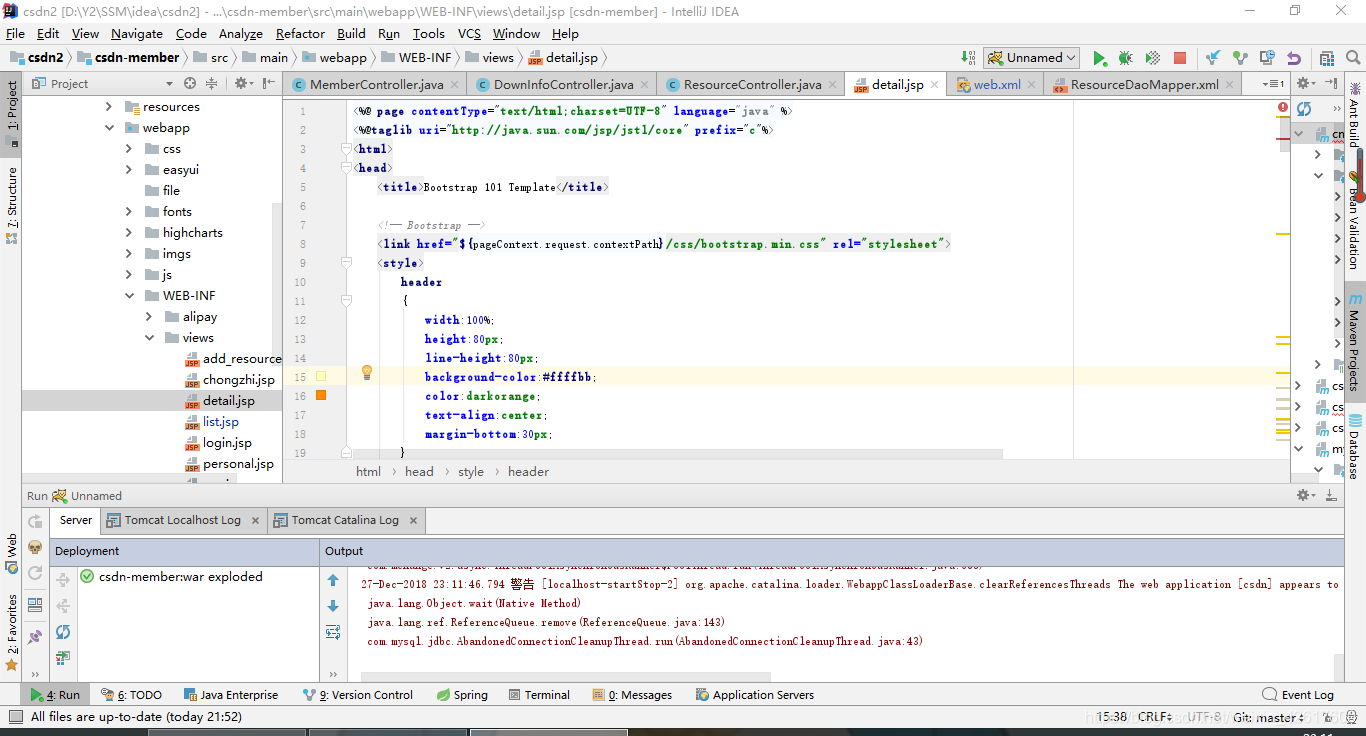
Task: Switch to MemberController.java tab
Action: 376,85
